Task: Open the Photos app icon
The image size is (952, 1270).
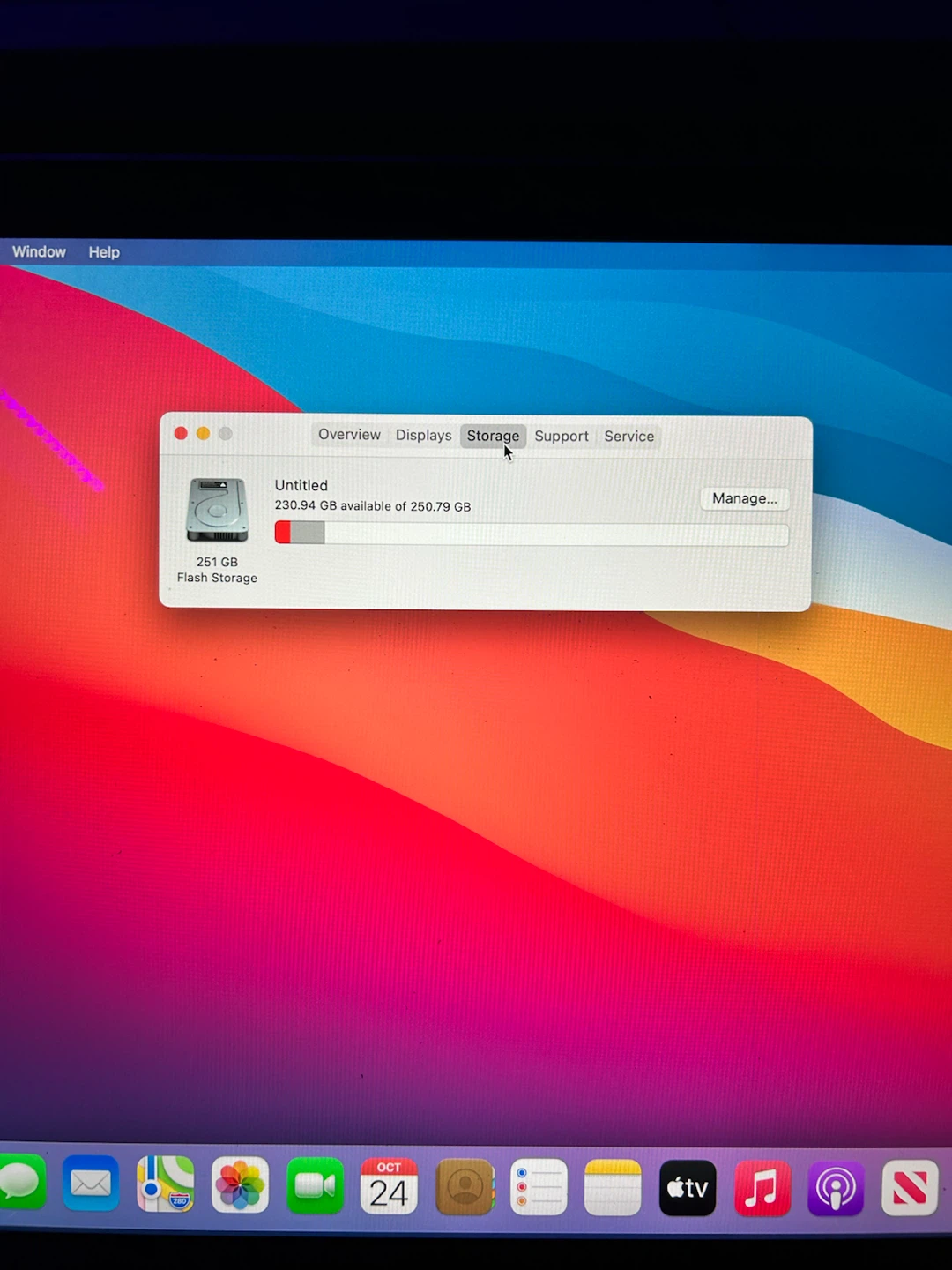Action: [240, 1185]
